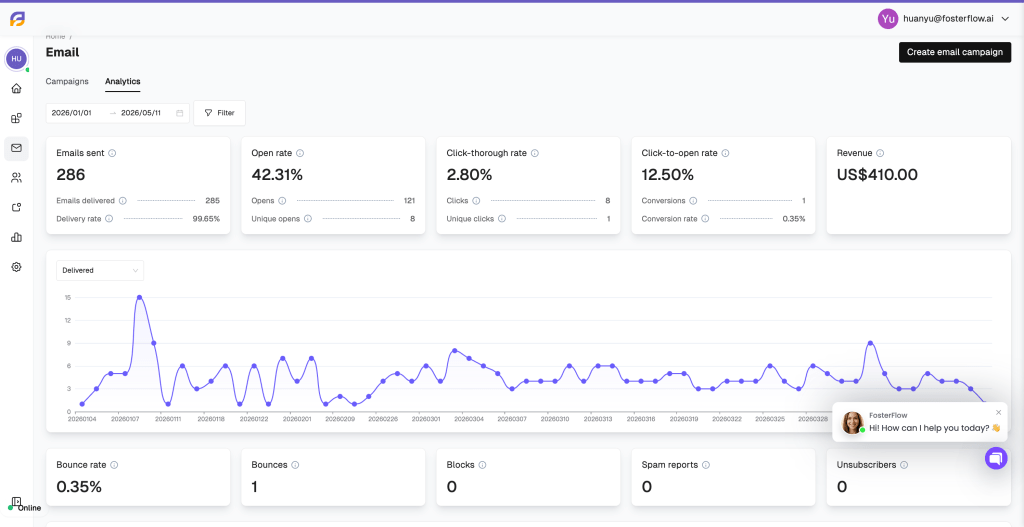
Task: Click info icon next to Bounces
Action: (x=295, y=465)
